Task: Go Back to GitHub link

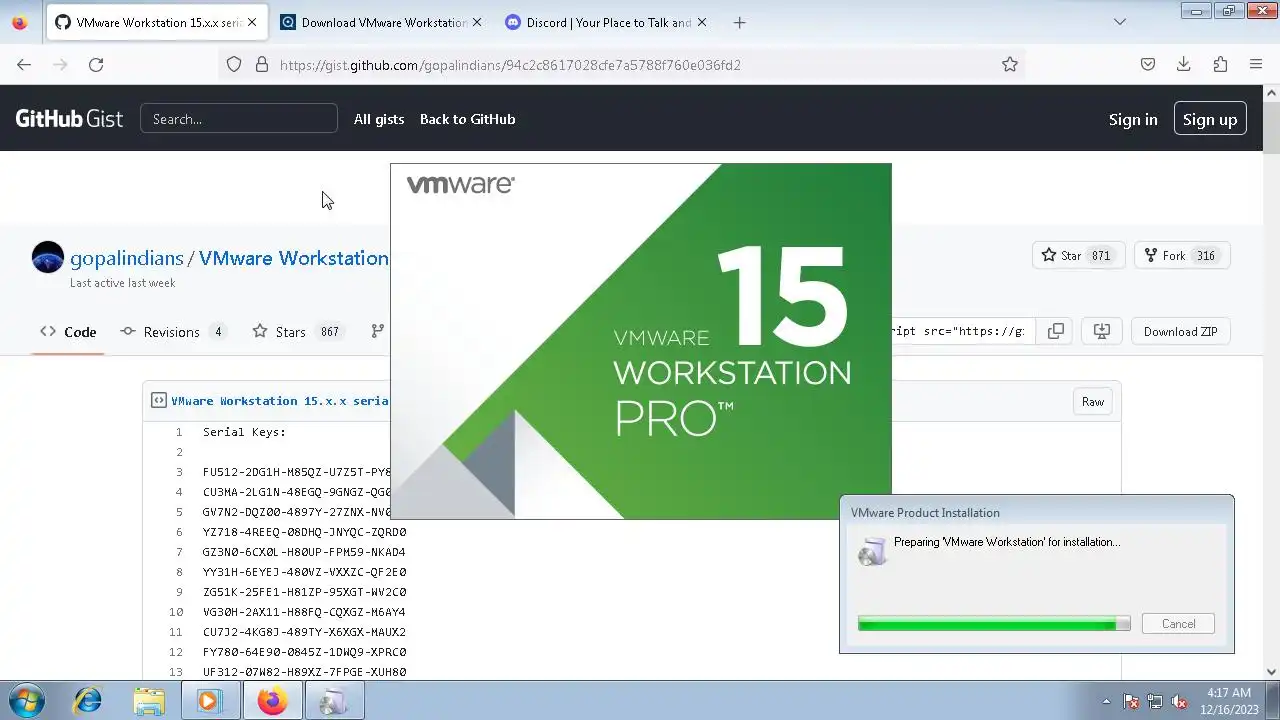Action: (x=467, y=119)
